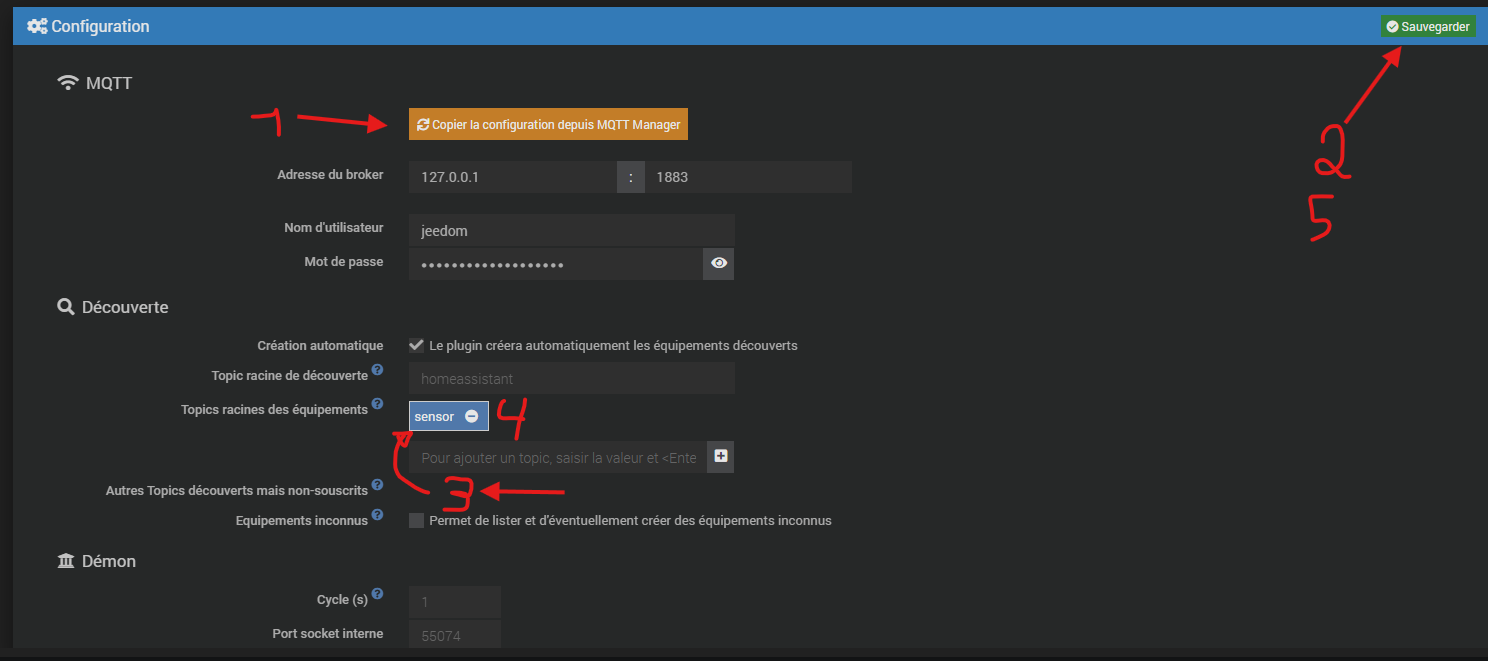
Task: Click the Mot de passe label
Action: 344,262
